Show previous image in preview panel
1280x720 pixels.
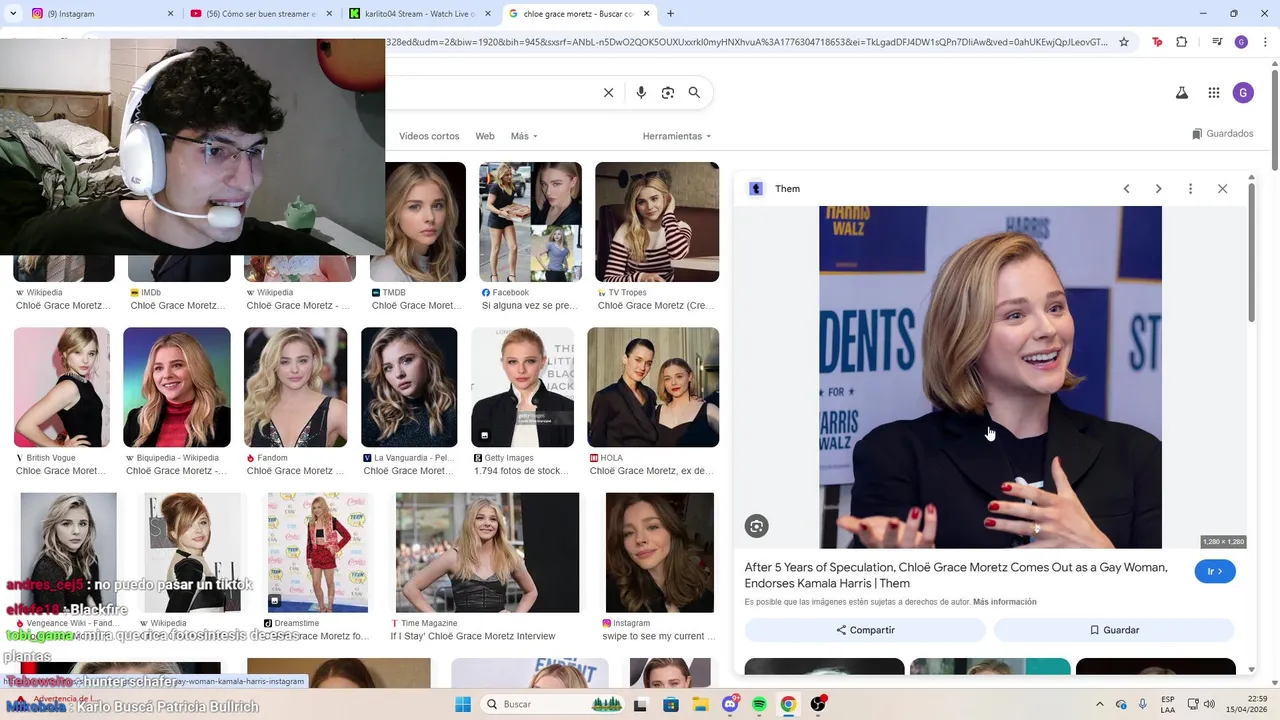click(1126, 189)
